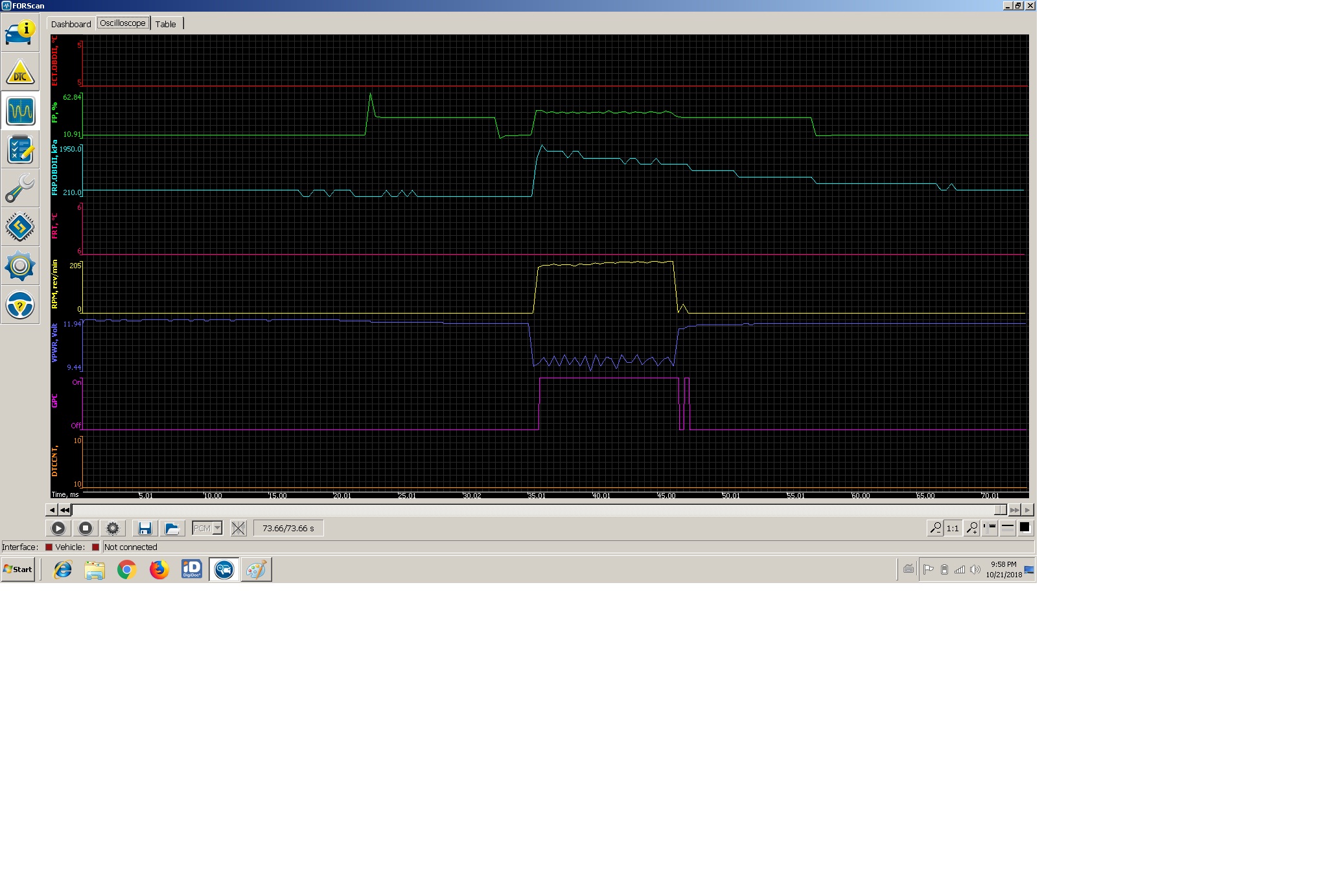The height and width of the screenshot is (896, 1344).
Task: Expand the PCM module dropdown
Action: [x=217, y=528]
